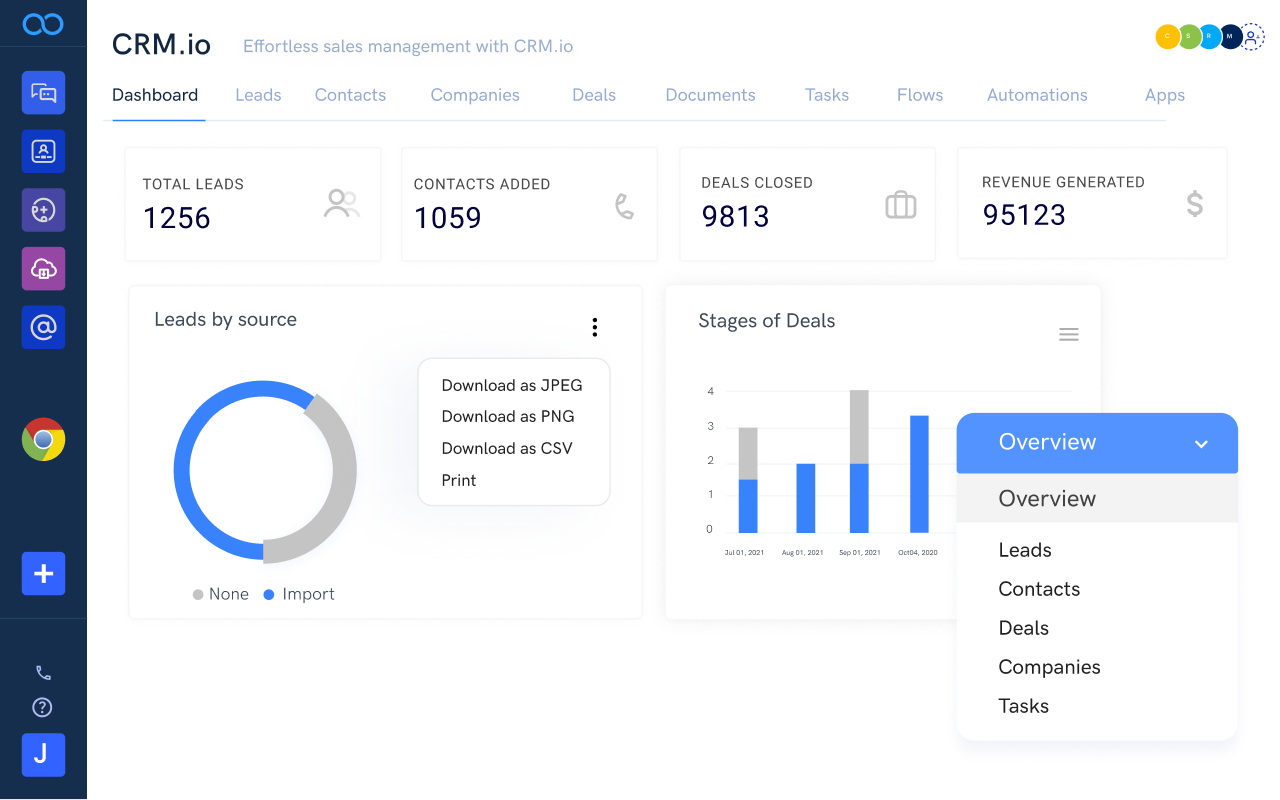Screen dimensions: 1280x800
Task: Click the Oct04, 2020 bar
Action: click(919, 474)
